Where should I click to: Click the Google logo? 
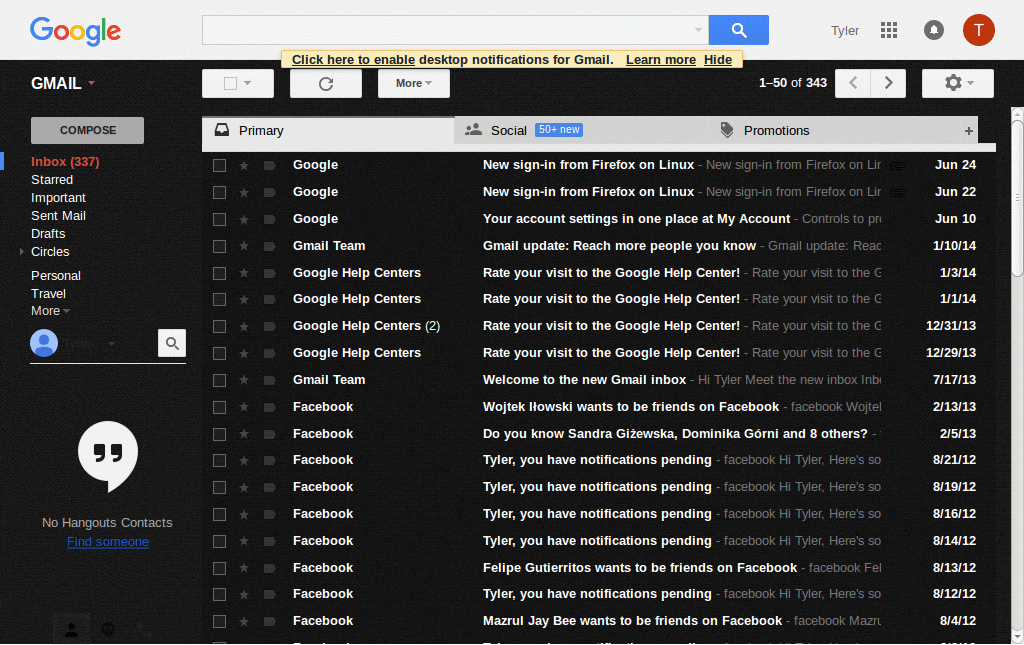point(75,31)
